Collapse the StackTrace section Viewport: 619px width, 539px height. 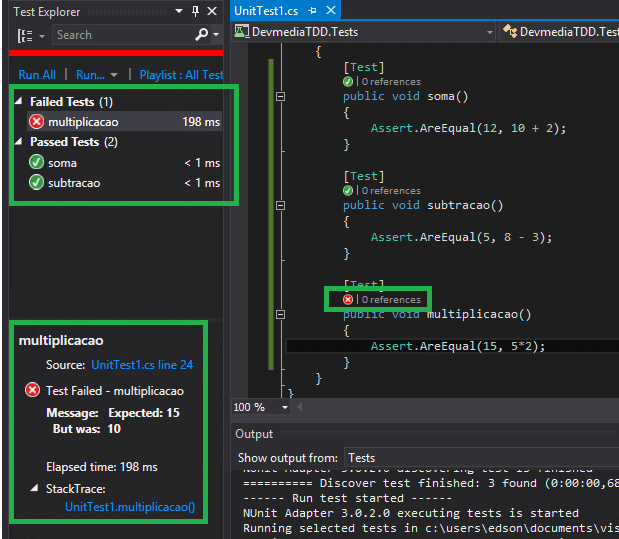pyautogui.click(x=35, y=488)
